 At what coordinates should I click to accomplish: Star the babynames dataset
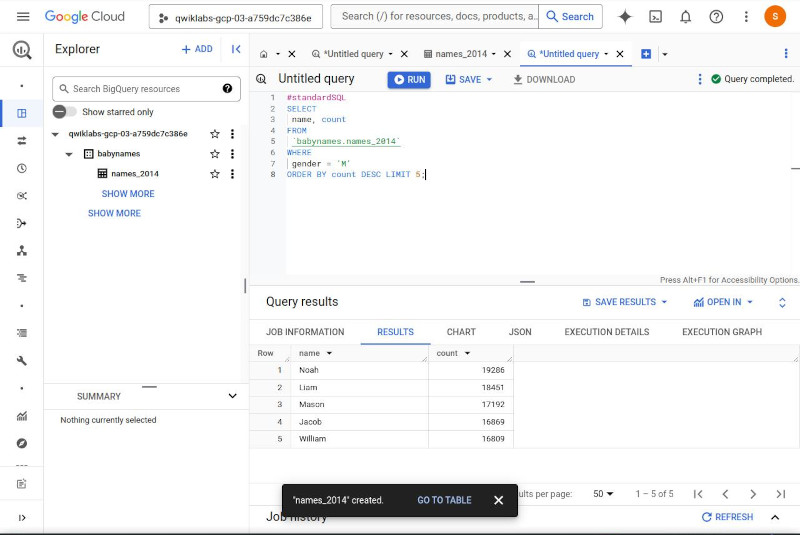(x=215, y=154)
